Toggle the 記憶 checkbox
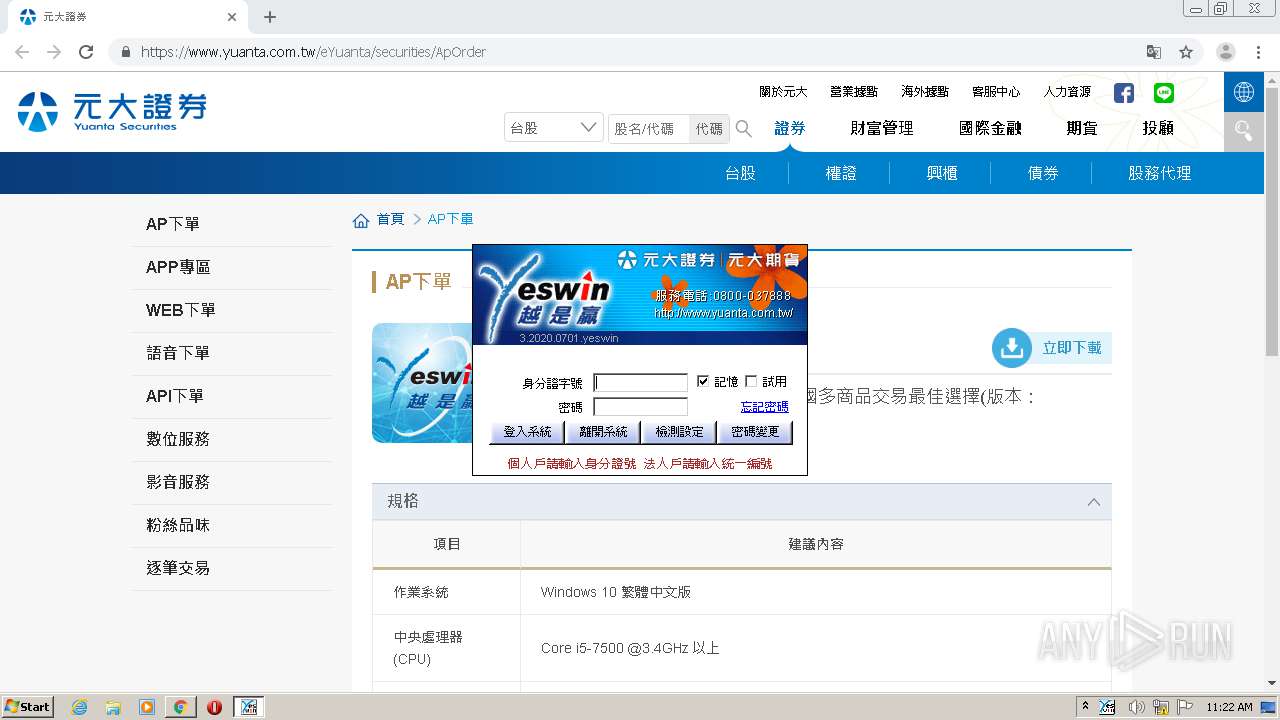 (703, 381)
